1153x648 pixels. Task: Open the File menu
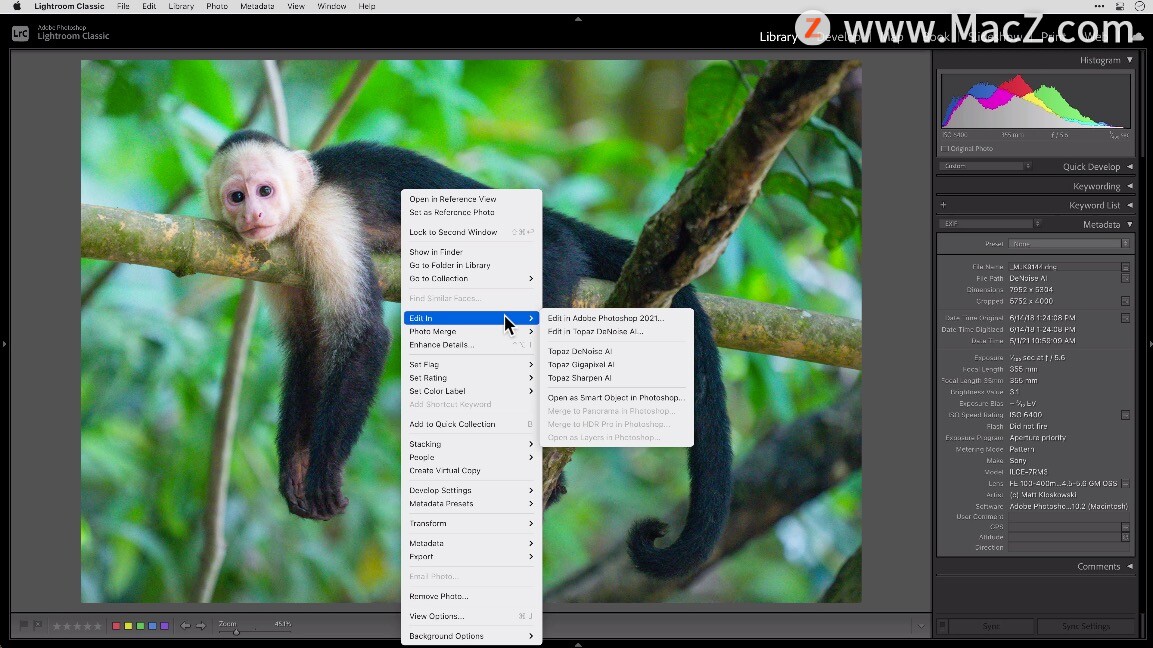point(124,6)
